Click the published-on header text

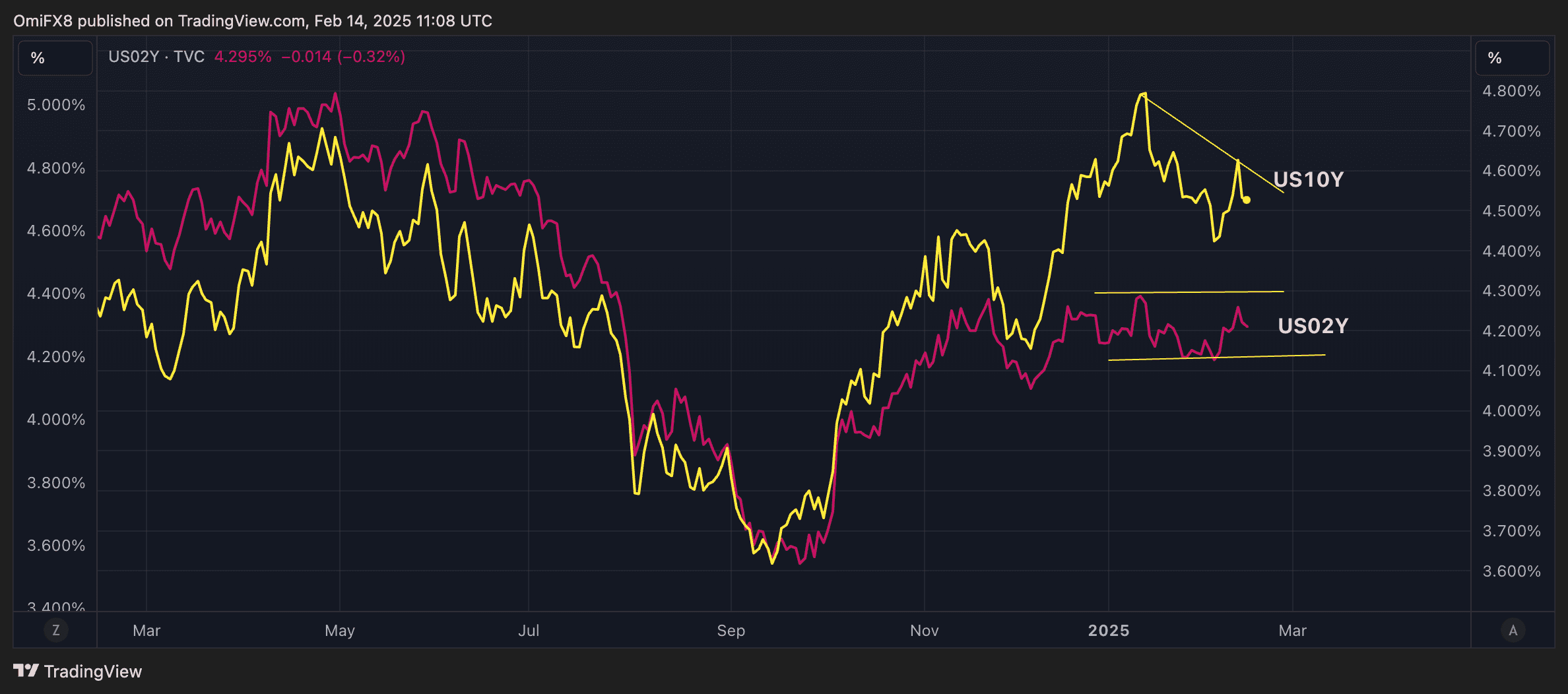coord(253,21)
